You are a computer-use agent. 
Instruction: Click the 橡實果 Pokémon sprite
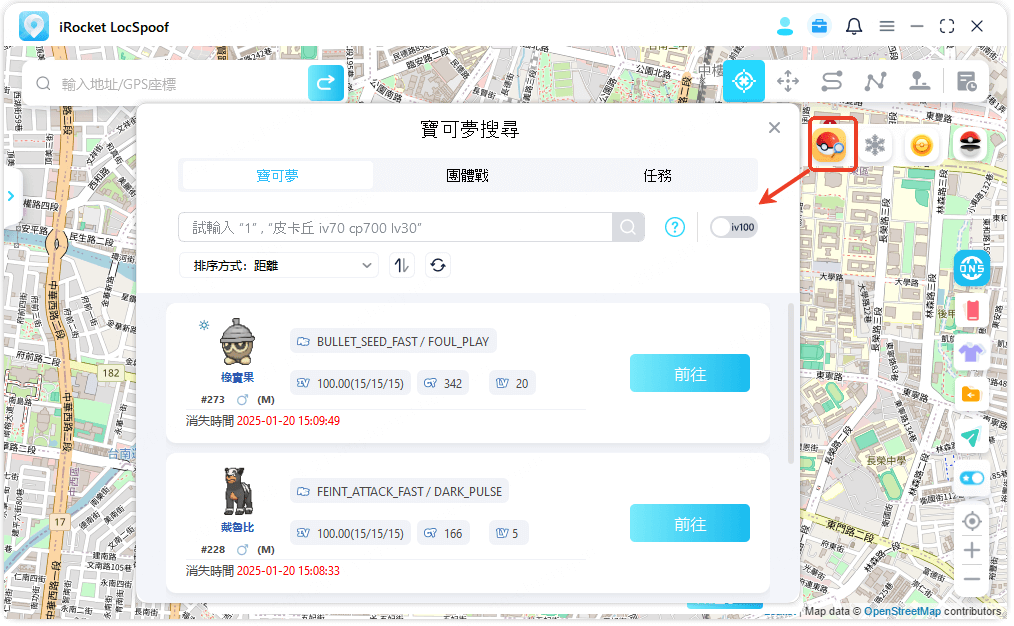click(x=237, y=342)
